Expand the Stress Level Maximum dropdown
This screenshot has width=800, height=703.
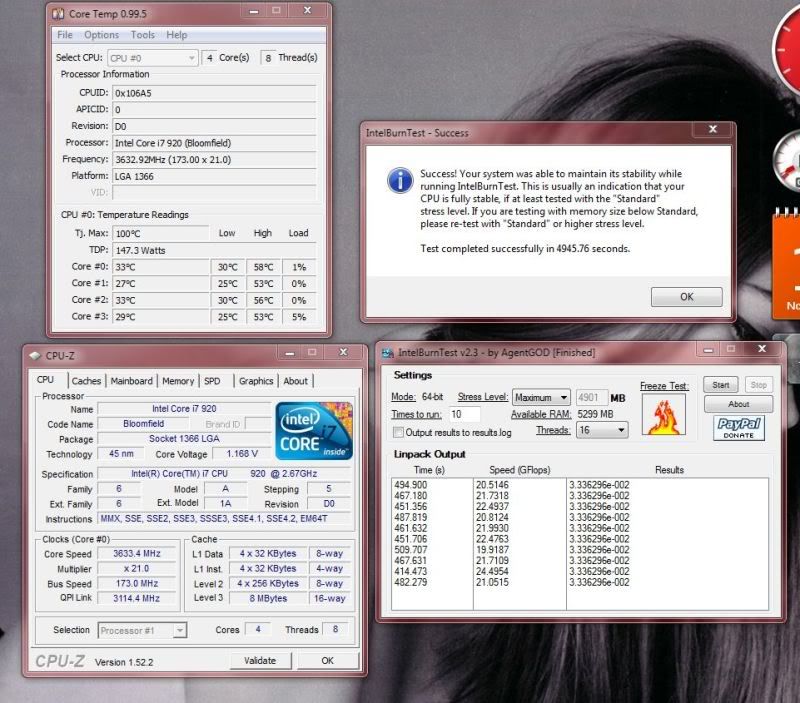[541, 397]
